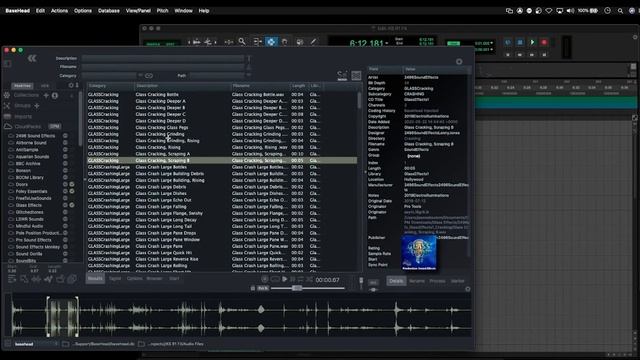This screenshot has height=360, width=640.
Task: Click the Category column header
Action: click(110, 86)
